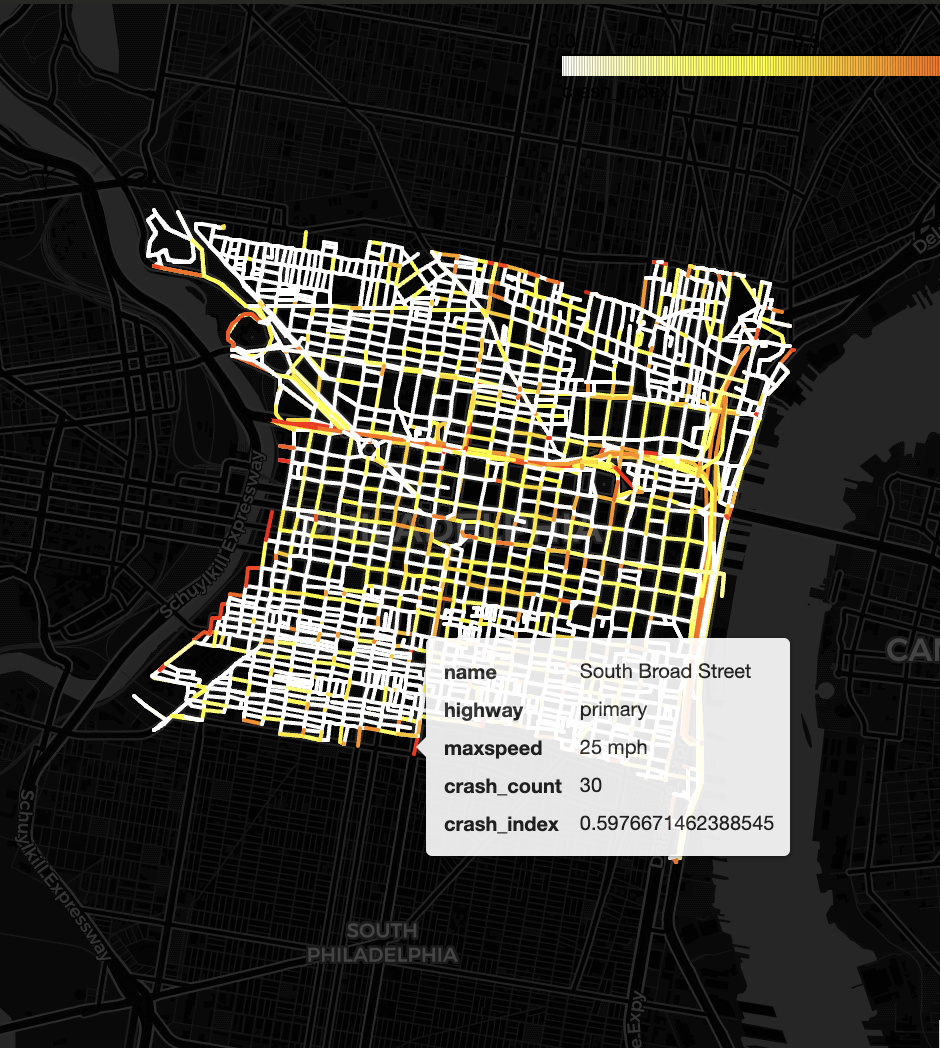Select the 'South Broad Street' name value in tooltip

(x=665, y=671)
